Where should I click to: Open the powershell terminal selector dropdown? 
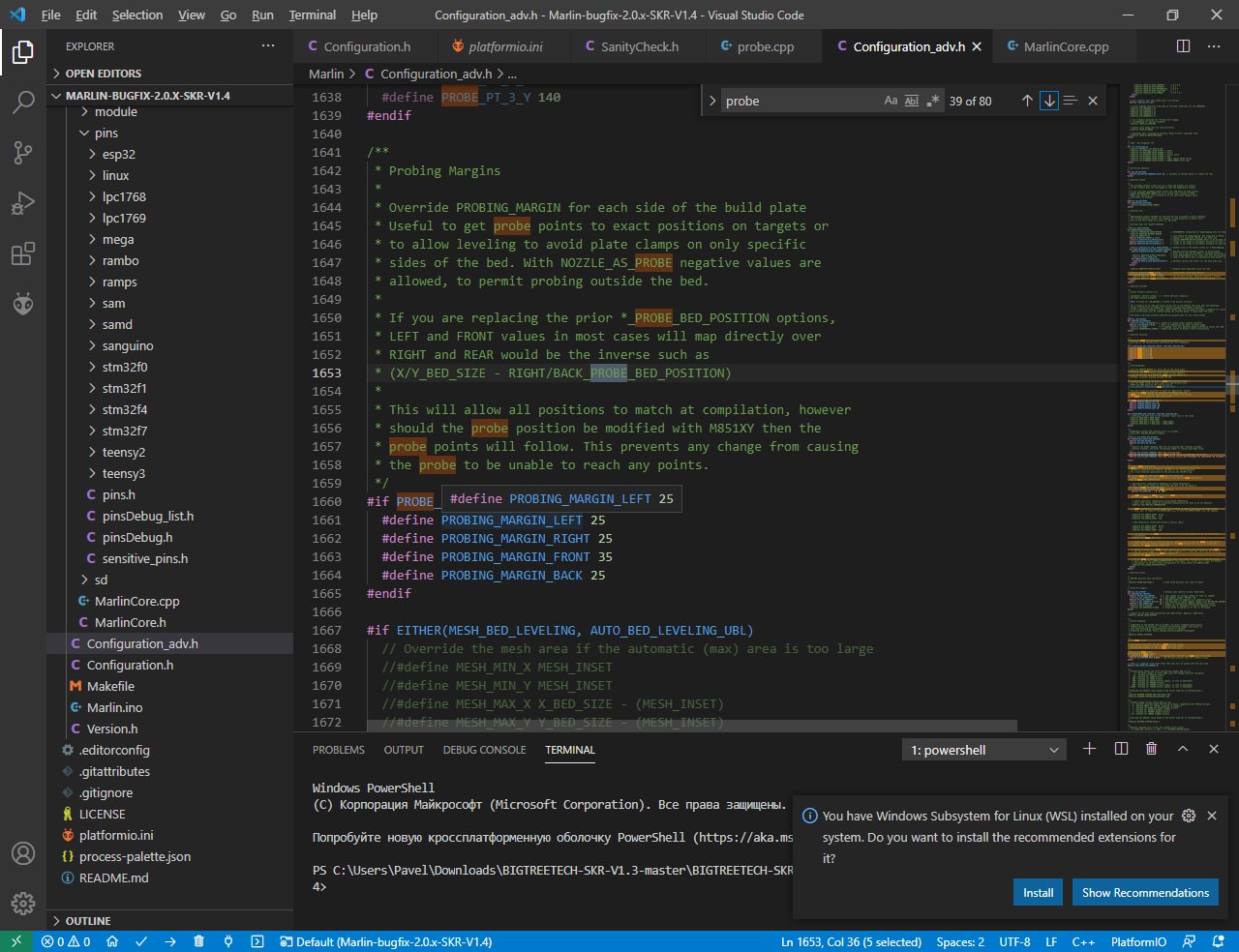coord(983,750)
